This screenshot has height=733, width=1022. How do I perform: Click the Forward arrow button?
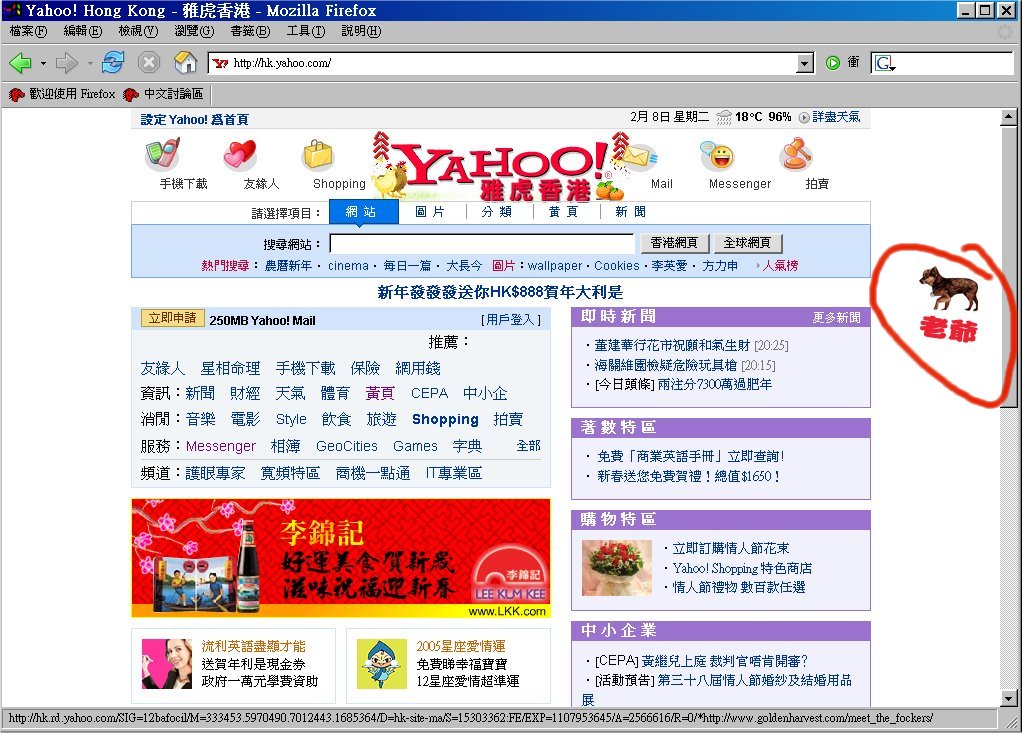(x=66, y=63)
